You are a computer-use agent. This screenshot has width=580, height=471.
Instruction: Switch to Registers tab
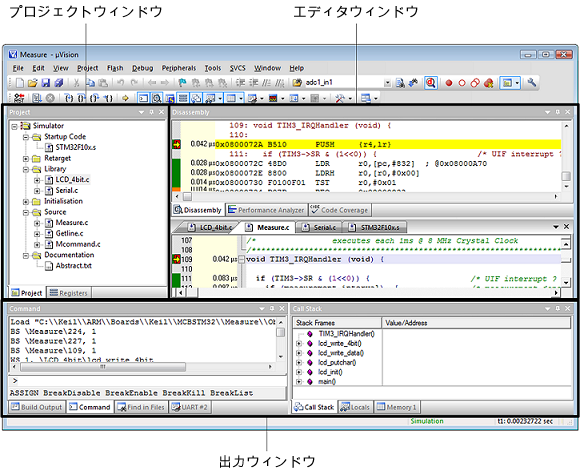click(69, 293)
